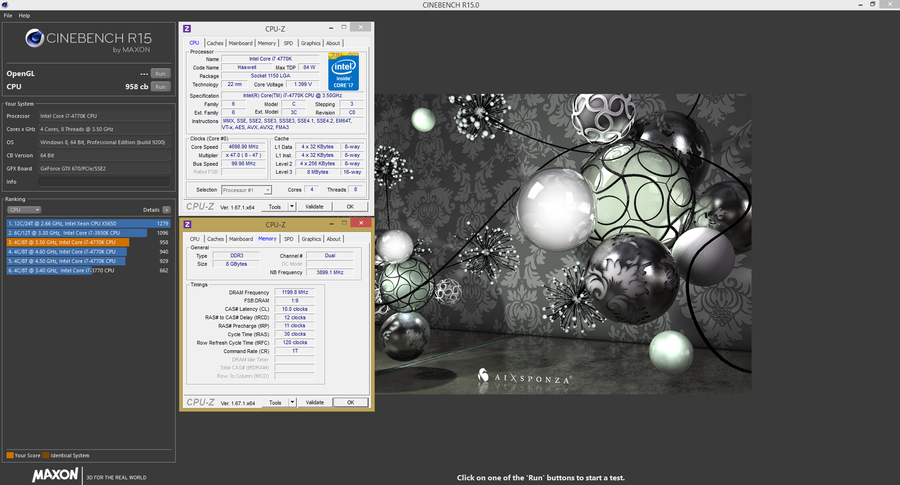Click Tools button in lower CPU-Z window
Image resolution: width=900 pixels, height=485 pixels.
(276, 402)
